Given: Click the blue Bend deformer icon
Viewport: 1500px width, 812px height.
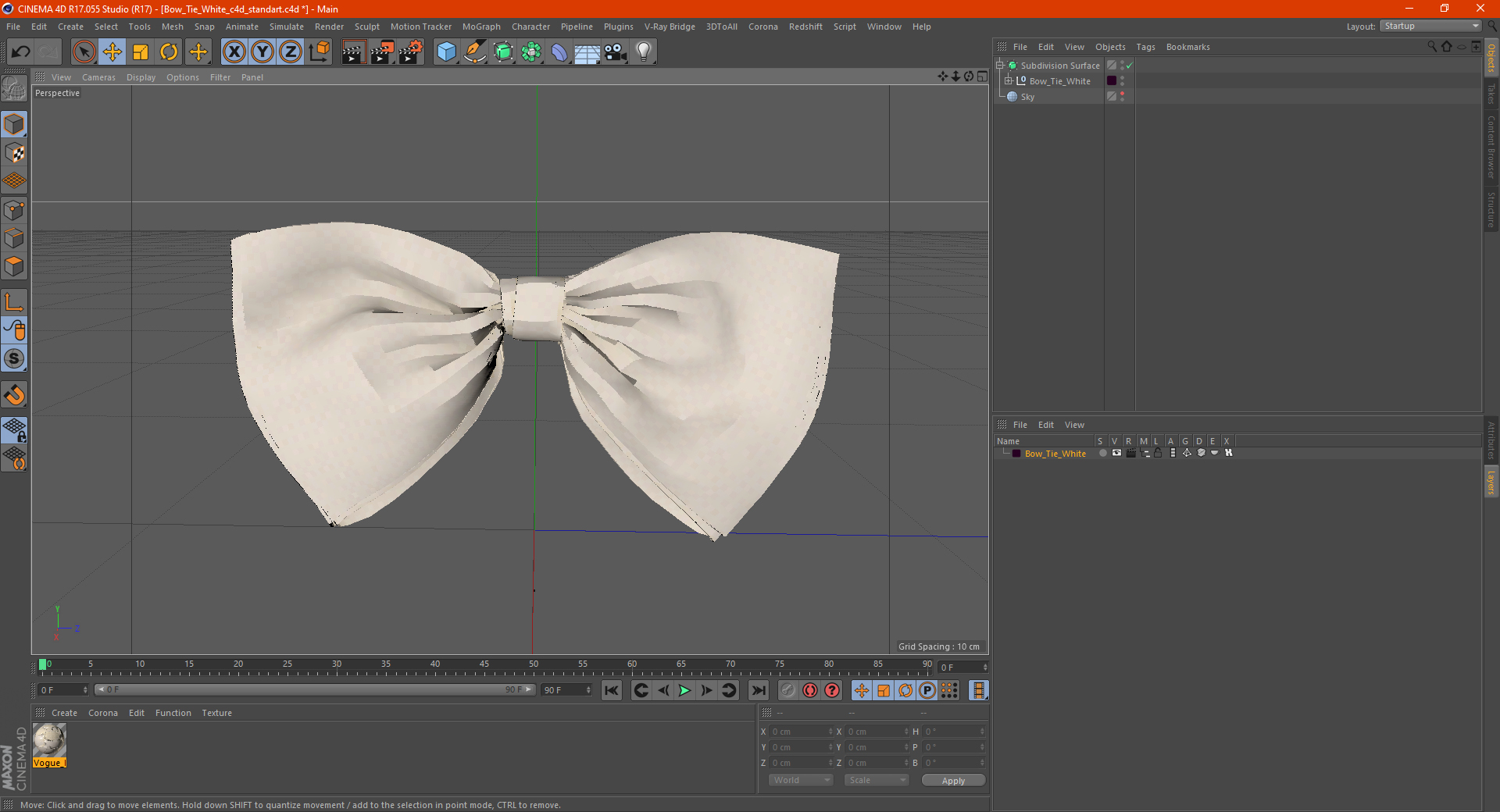Looking at the screenshot, I should (559, 52).
